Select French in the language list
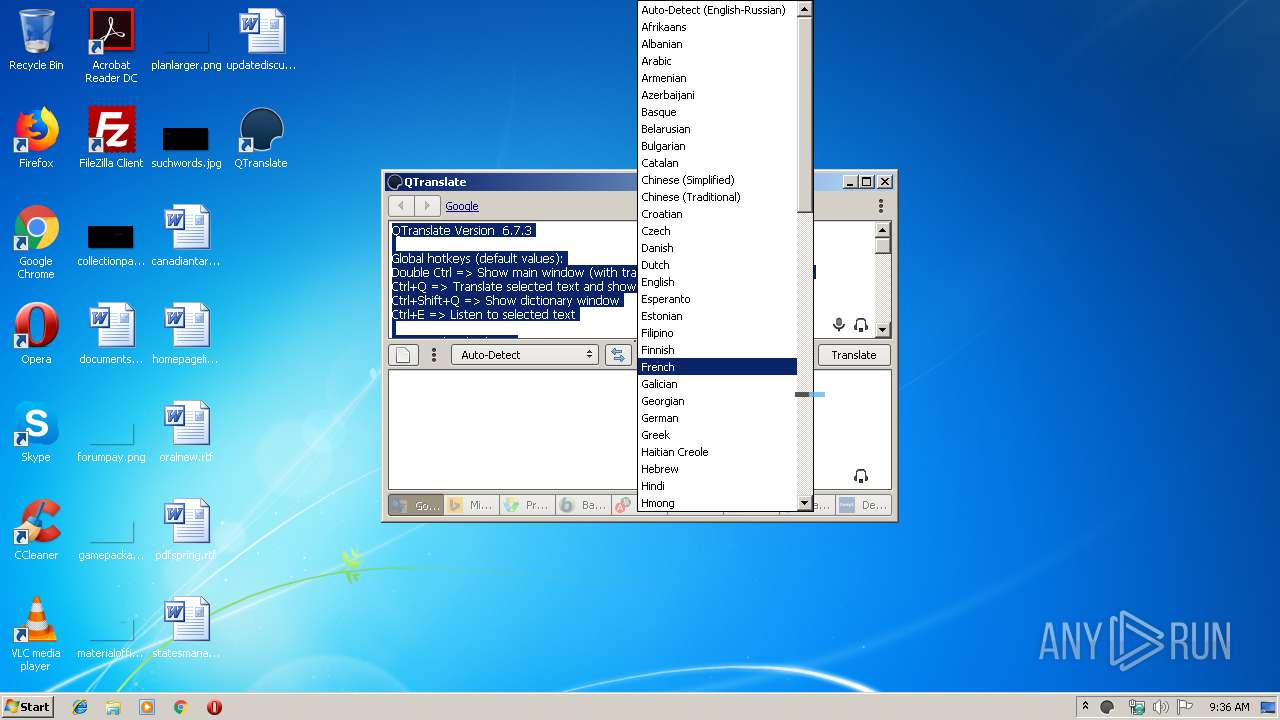 point(717,367)
